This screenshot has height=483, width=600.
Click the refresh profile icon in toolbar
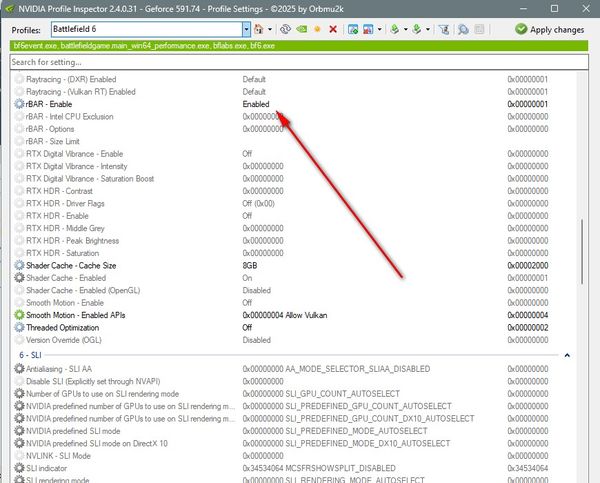(x=284, y=30)
